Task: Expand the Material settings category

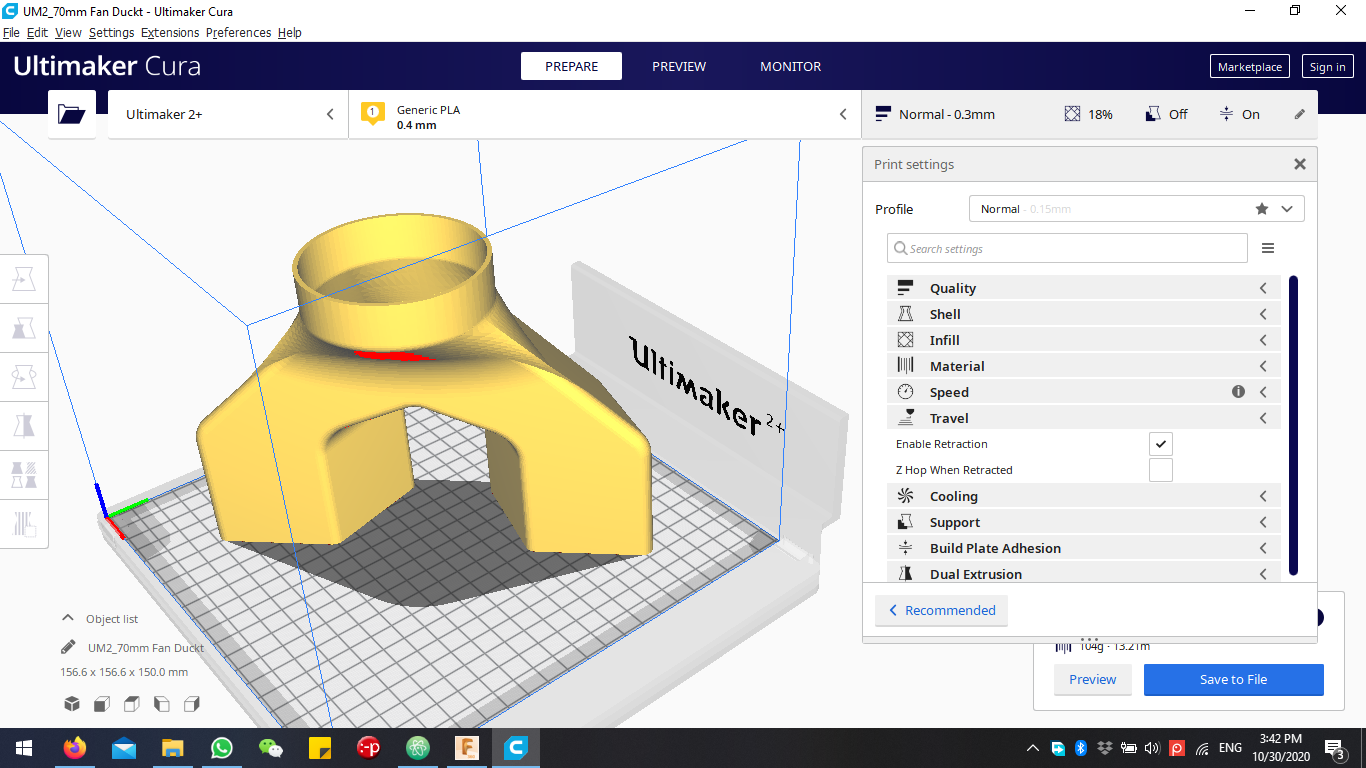Action: [1084, 366]
